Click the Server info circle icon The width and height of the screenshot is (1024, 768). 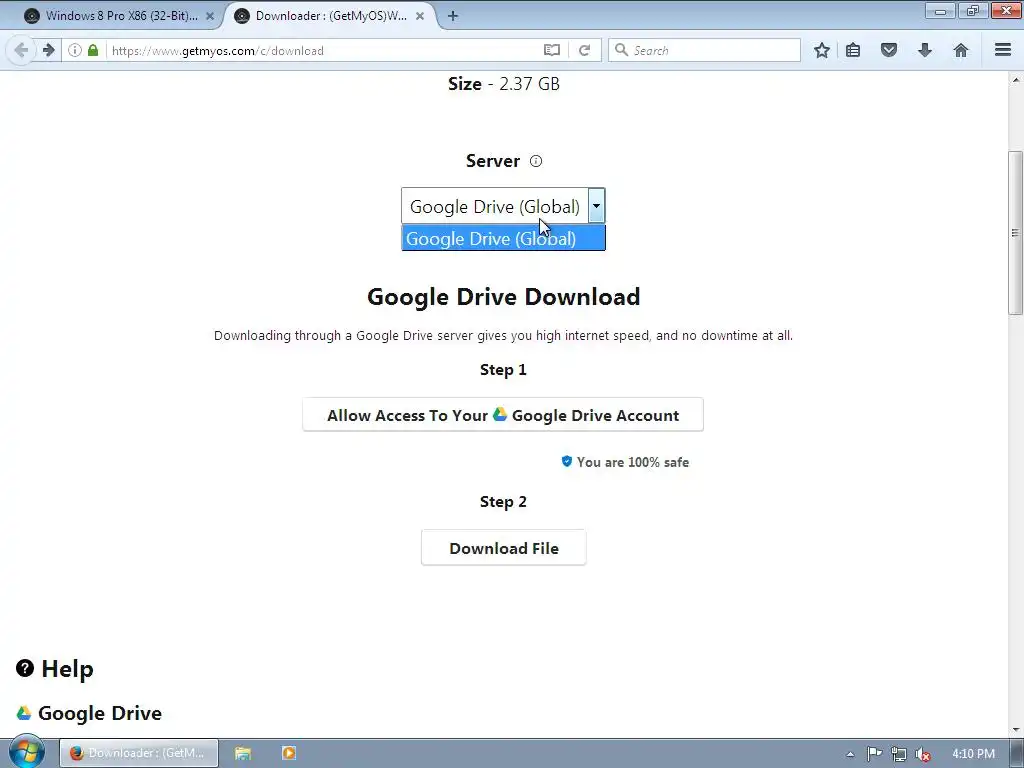coord(536,161)
